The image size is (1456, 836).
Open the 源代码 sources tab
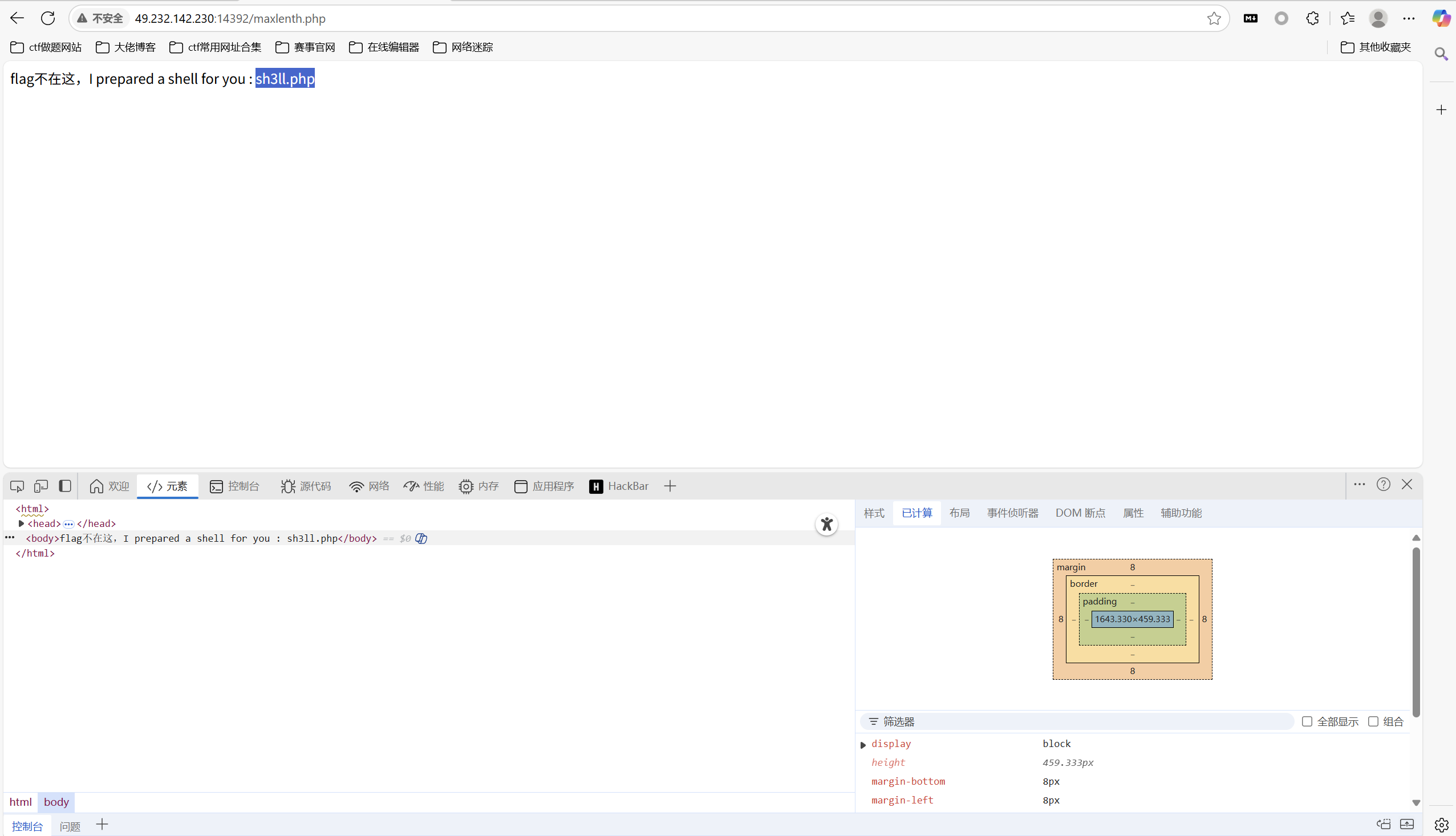pos(306,486)
